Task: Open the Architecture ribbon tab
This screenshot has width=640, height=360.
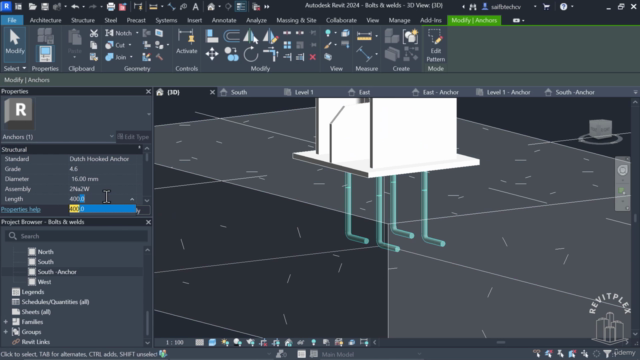Action: click(45, 20)
